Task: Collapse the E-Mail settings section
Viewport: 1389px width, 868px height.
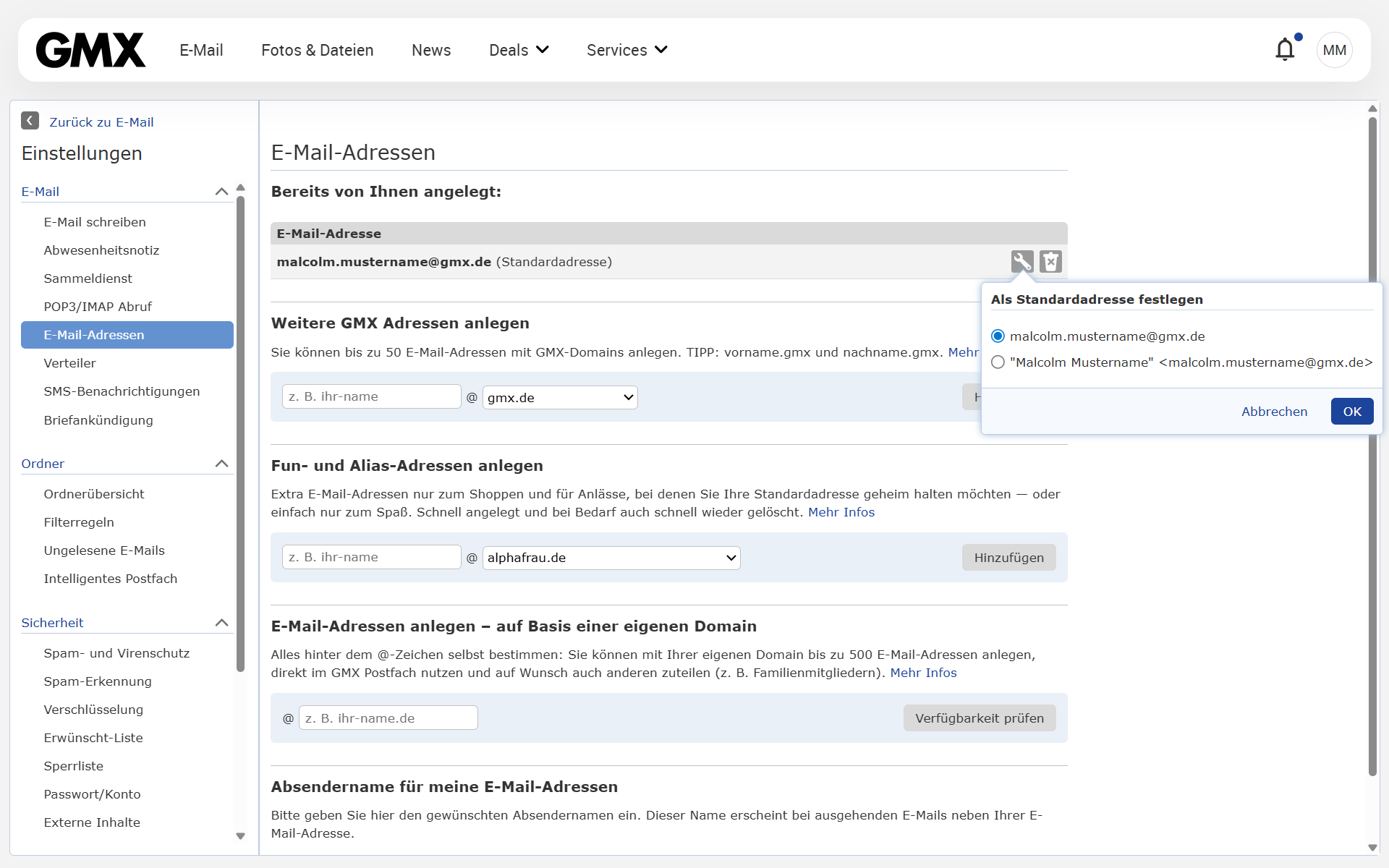Action: click(x=221, y=192)
